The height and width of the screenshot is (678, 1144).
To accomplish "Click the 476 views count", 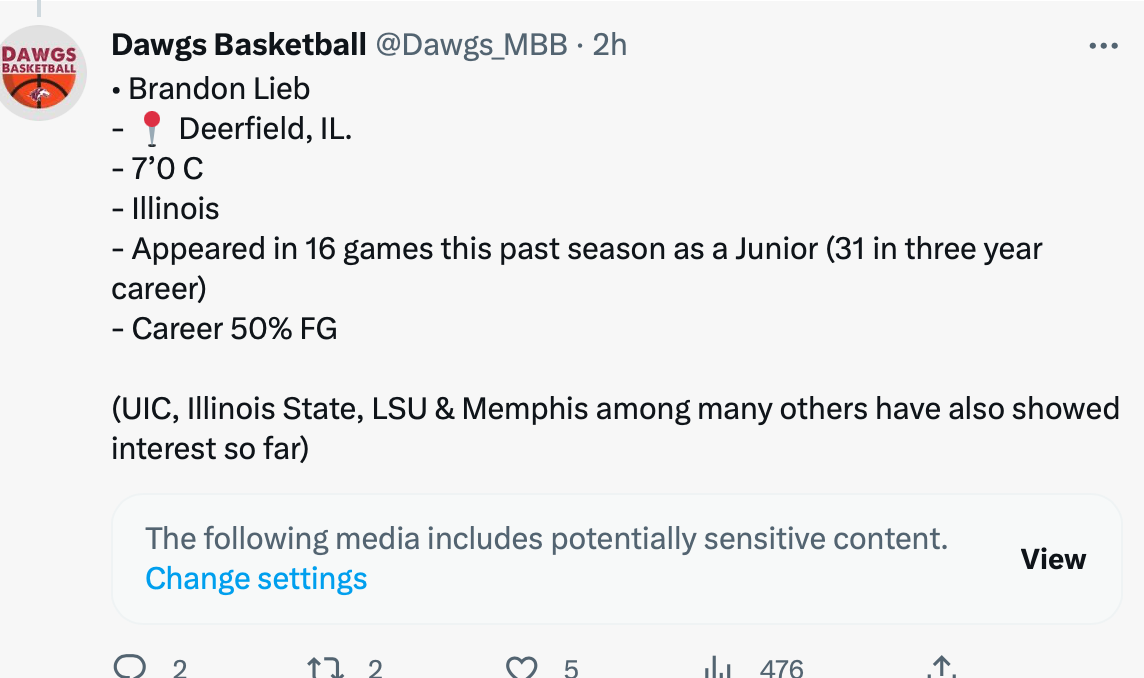I will coord(781,668).
